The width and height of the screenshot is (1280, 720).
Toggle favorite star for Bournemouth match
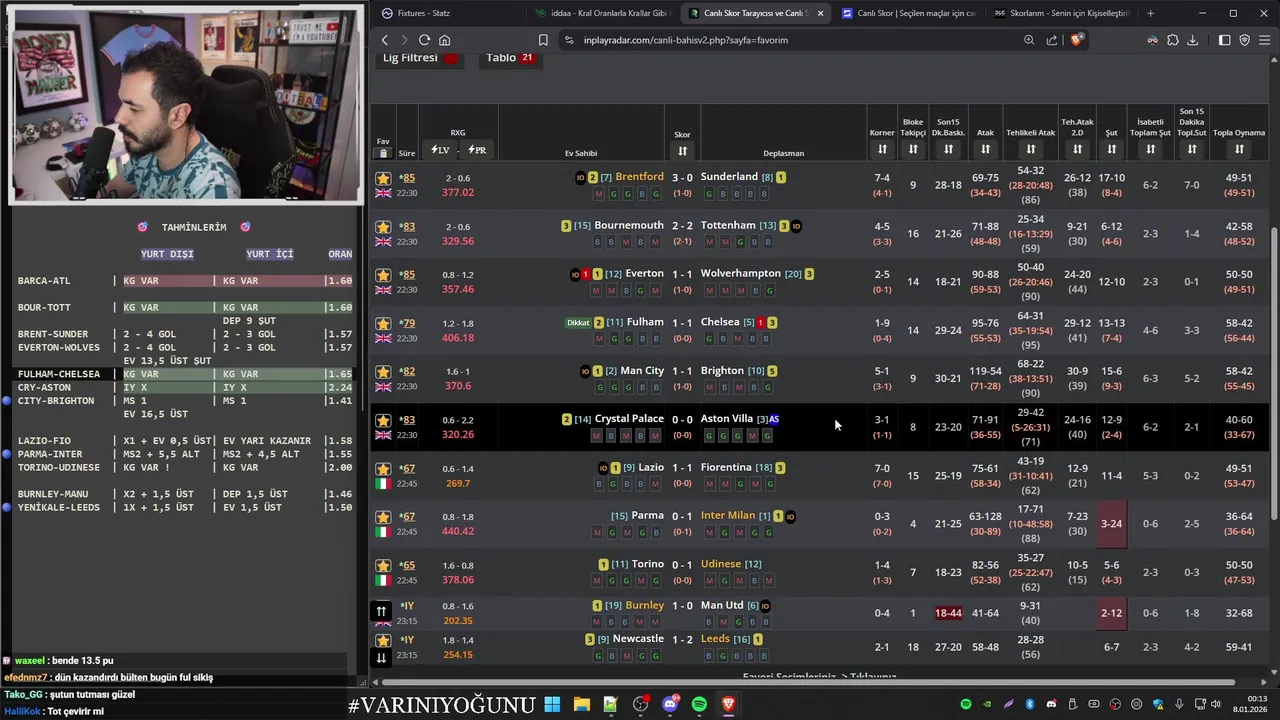(383, 227)
